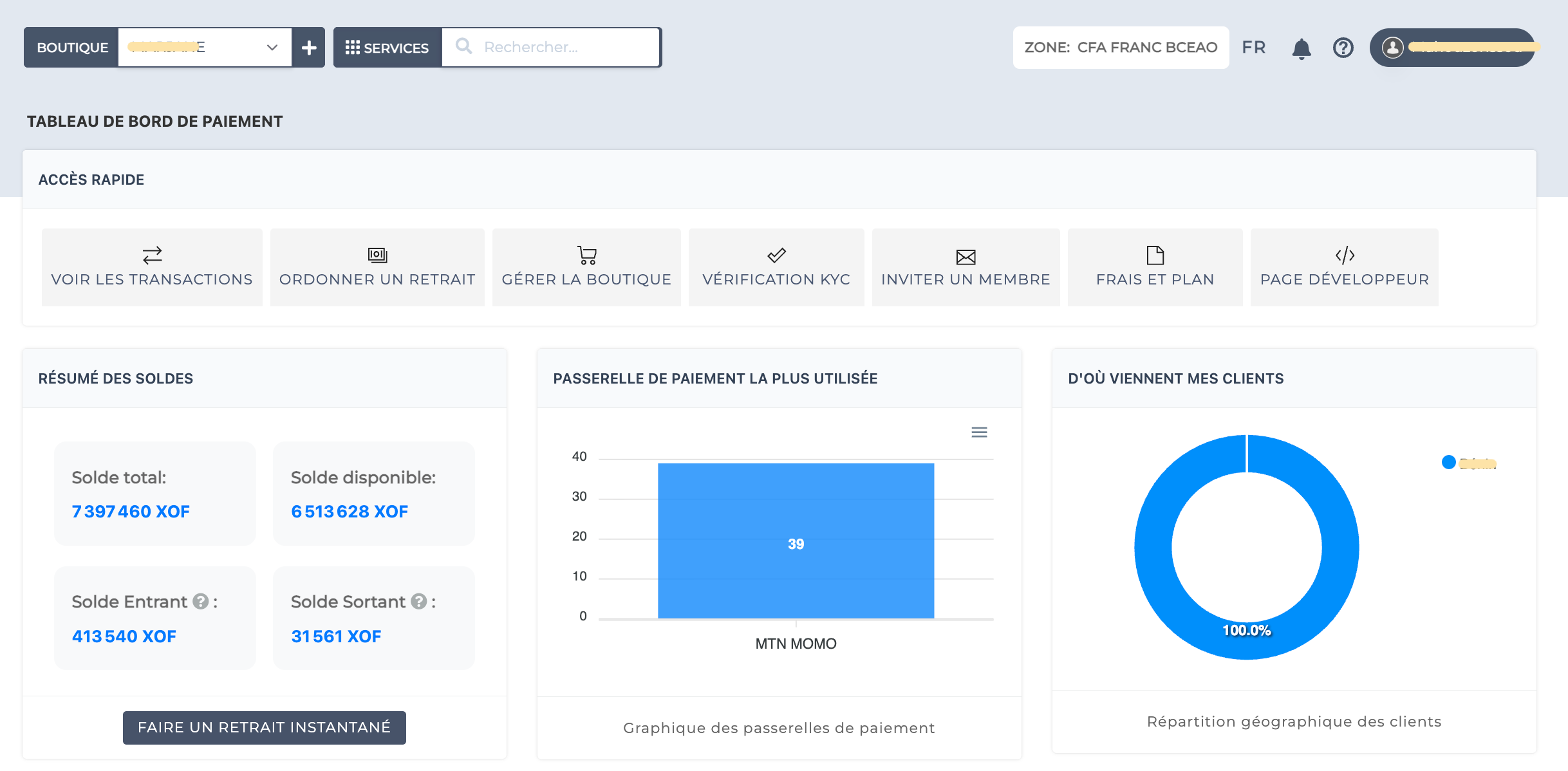Image resolution: width=1568 pixels, height=771 pixels.
Task: Open chart hamburger menu icon
Action: (979, 432)
